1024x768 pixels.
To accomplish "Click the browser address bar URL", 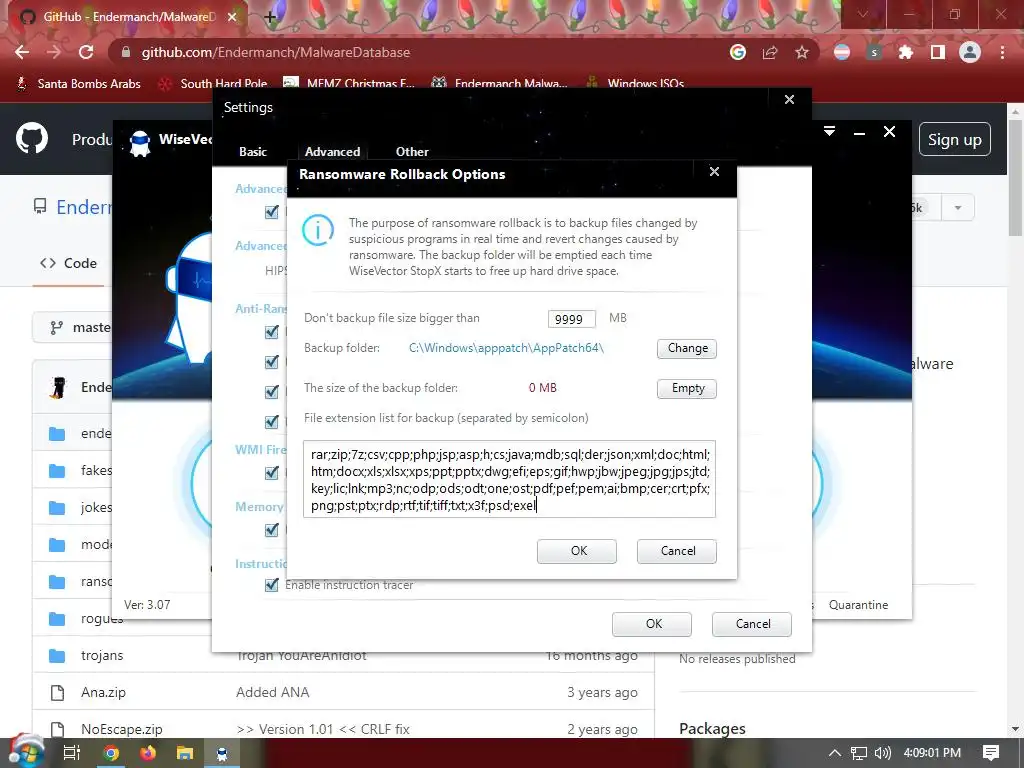I will point(276,52).
